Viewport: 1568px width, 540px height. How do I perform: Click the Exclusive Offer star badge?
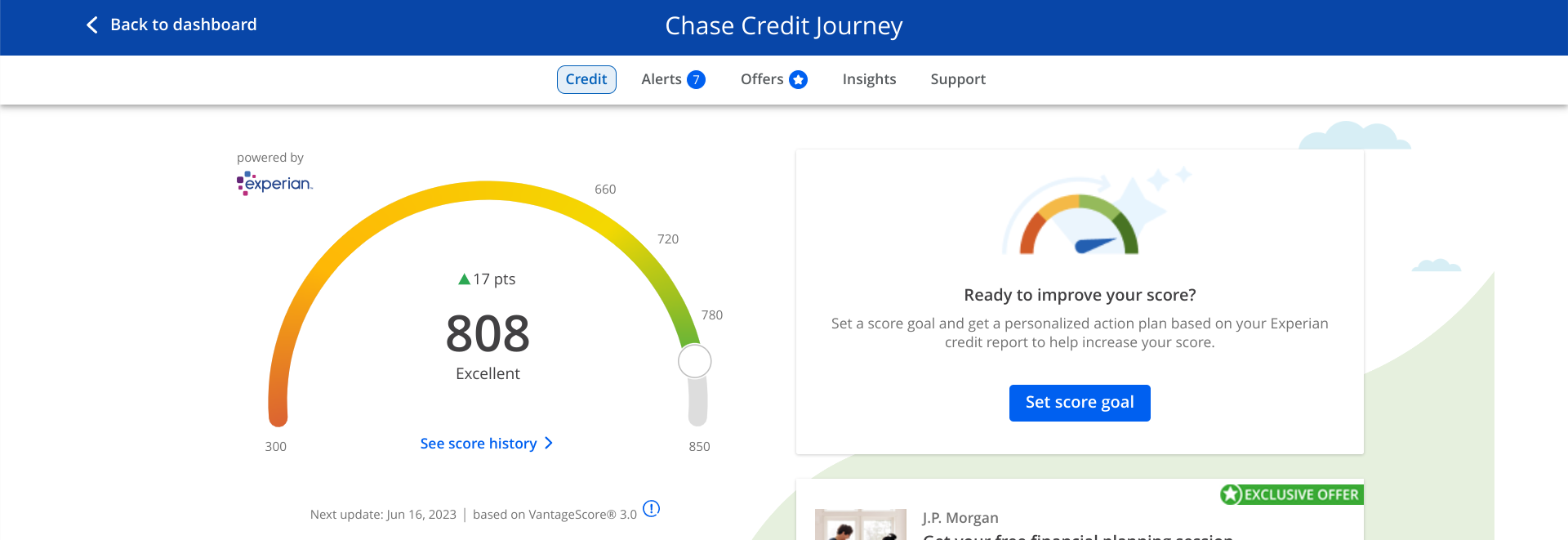point(1231,494)
